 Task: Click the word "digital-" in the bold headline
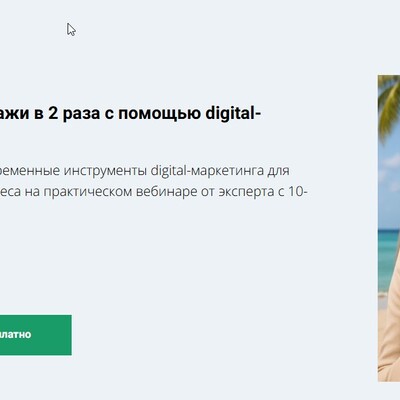(233, 113)
